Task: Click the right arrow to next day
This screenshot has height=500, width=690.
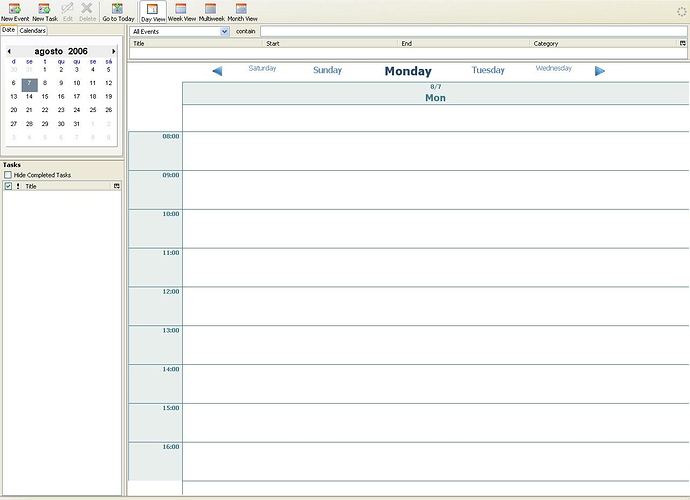Action: [x=600, y=71]
